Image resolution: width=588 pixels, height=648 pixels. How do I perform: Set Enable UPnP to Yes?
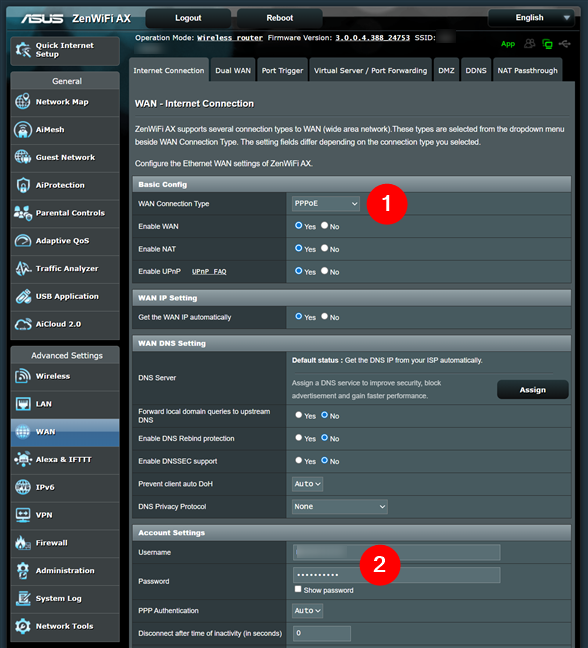[299, 271]
